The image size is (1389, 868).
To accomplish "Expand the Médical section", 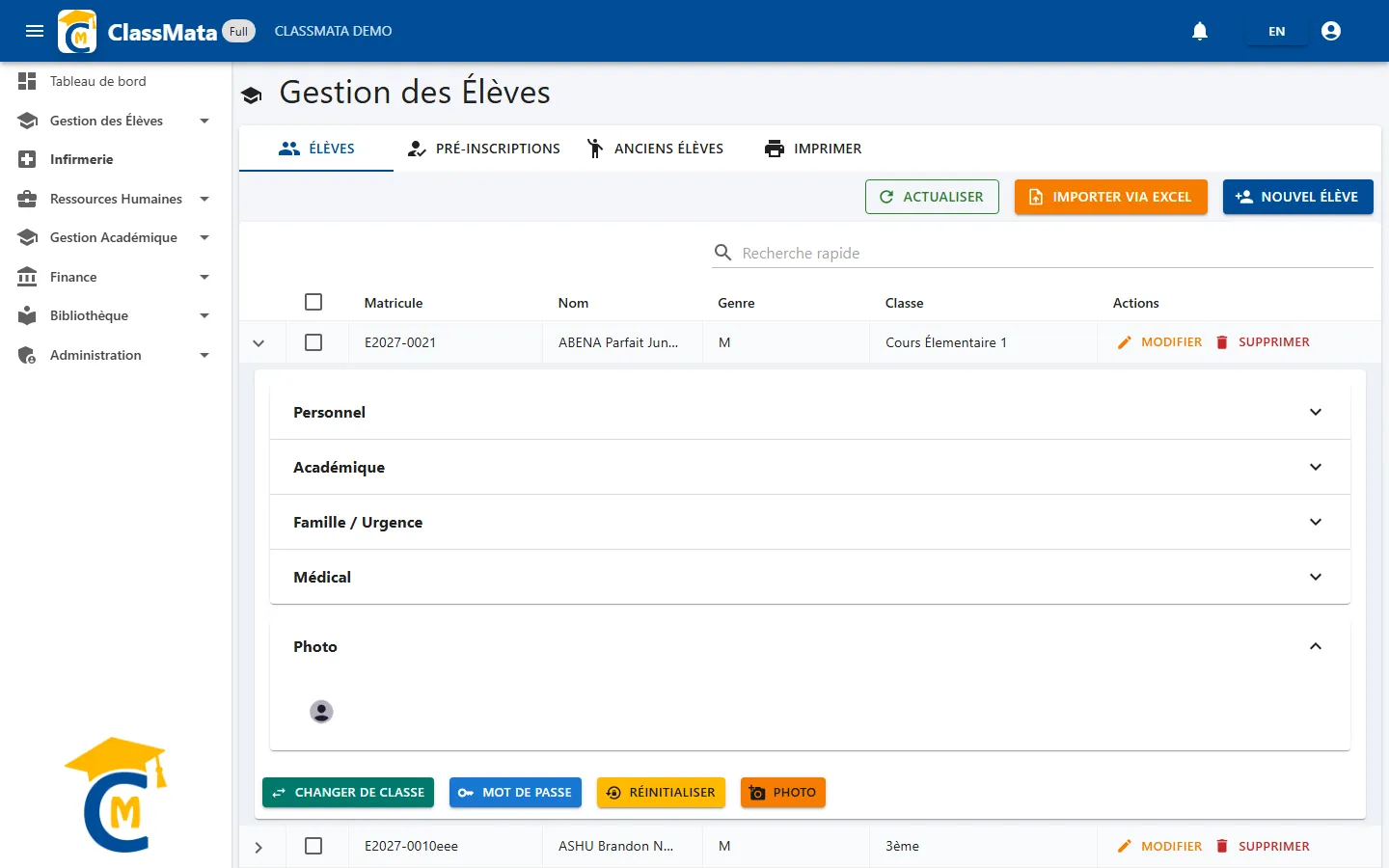I will tap(810, 577).
